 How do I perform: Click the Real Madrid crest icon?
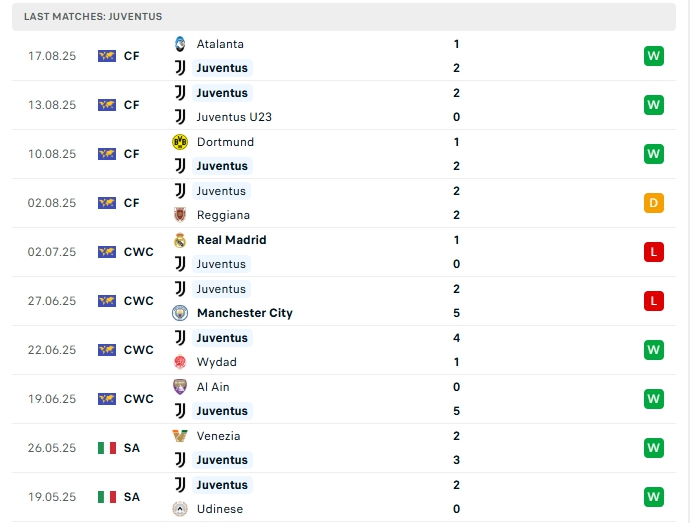pyautogui.click(x=180, y=240)
